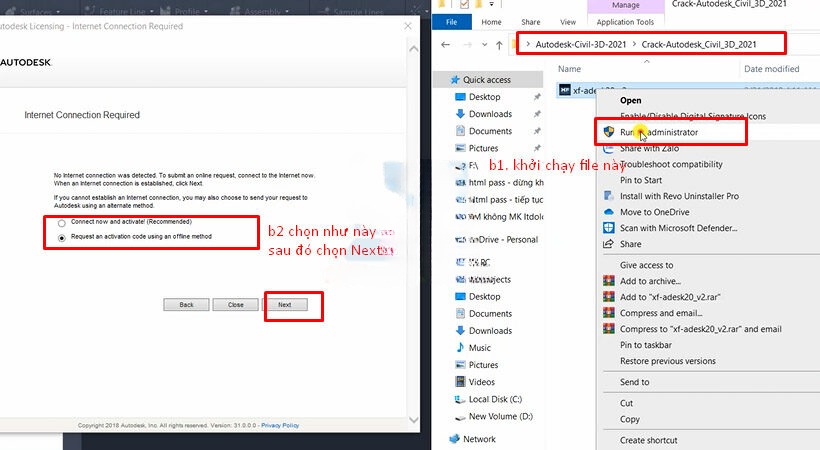Choose Copy from the context menu
Image resolution: width=820 pixels, height=450 pixels.
[630, 419]
